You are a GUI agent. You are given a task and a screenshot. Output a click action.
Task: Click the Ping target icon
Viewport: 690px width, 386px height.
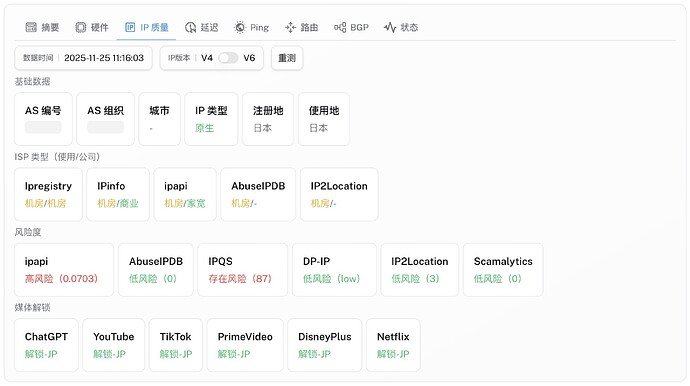coord(240,27)
